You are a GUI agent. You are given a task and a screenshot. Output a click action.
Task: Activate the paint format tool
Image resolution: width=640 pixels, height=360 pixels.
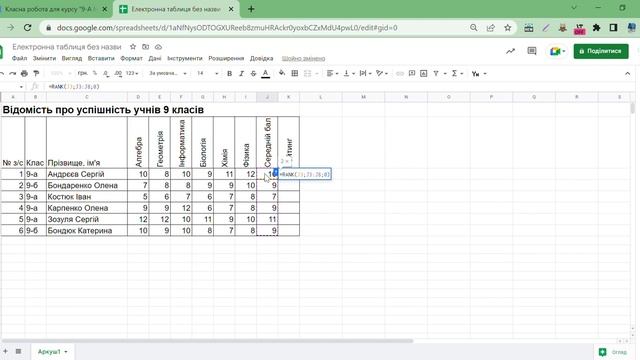tap(36, 73)
